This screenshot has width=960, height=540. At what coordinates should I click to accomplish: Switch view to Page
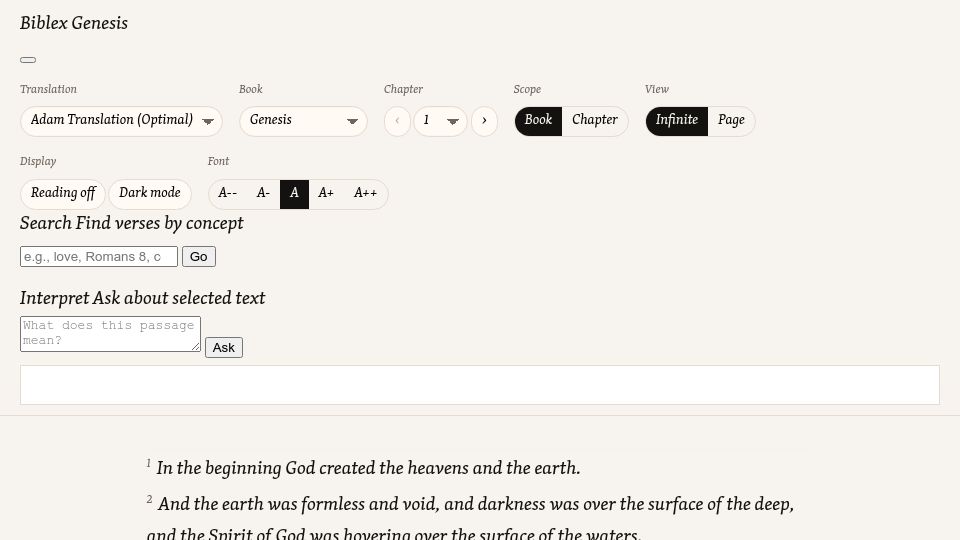731,121
